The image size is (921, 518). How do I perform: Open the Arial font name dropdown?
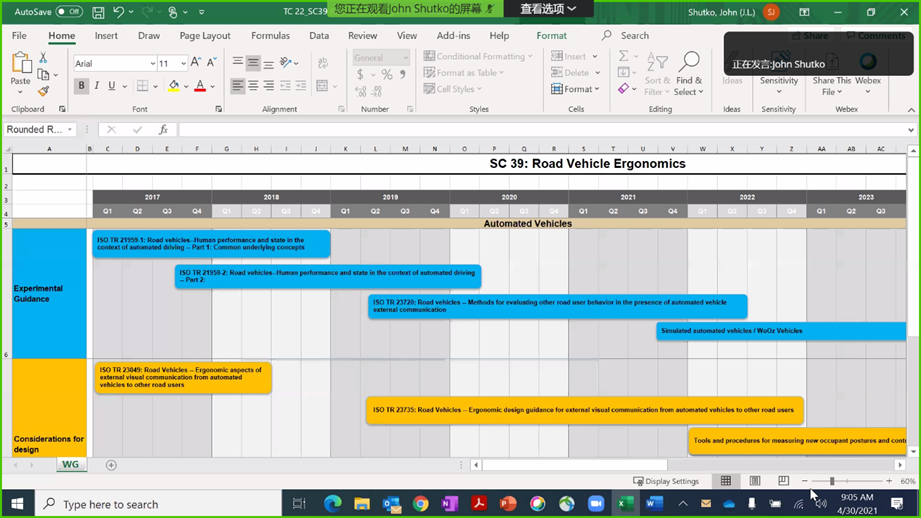point(151,63)
